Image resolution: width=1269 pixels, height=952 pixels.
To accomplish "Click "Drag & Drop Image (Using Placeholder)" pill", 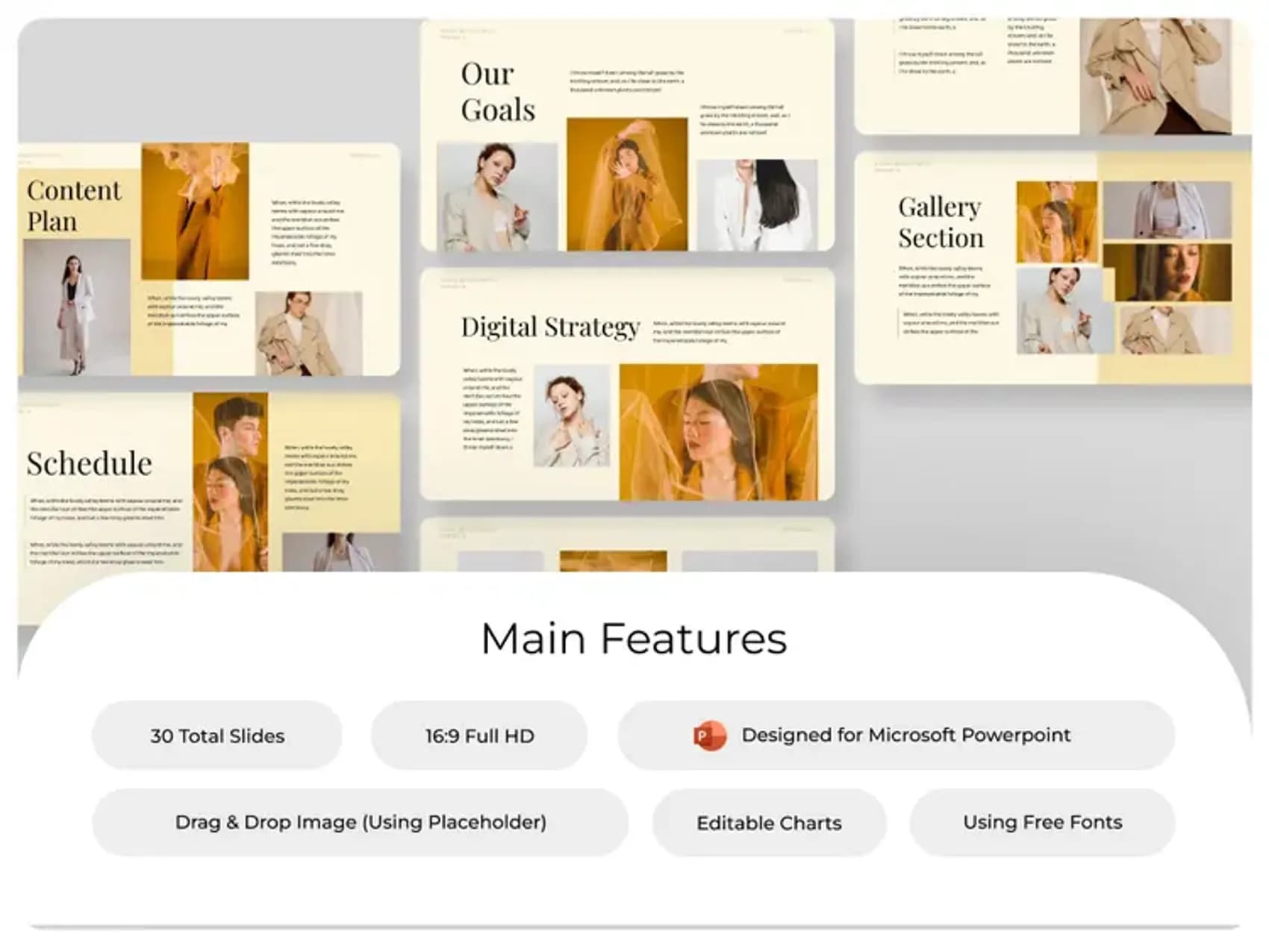I will [360, 822].
